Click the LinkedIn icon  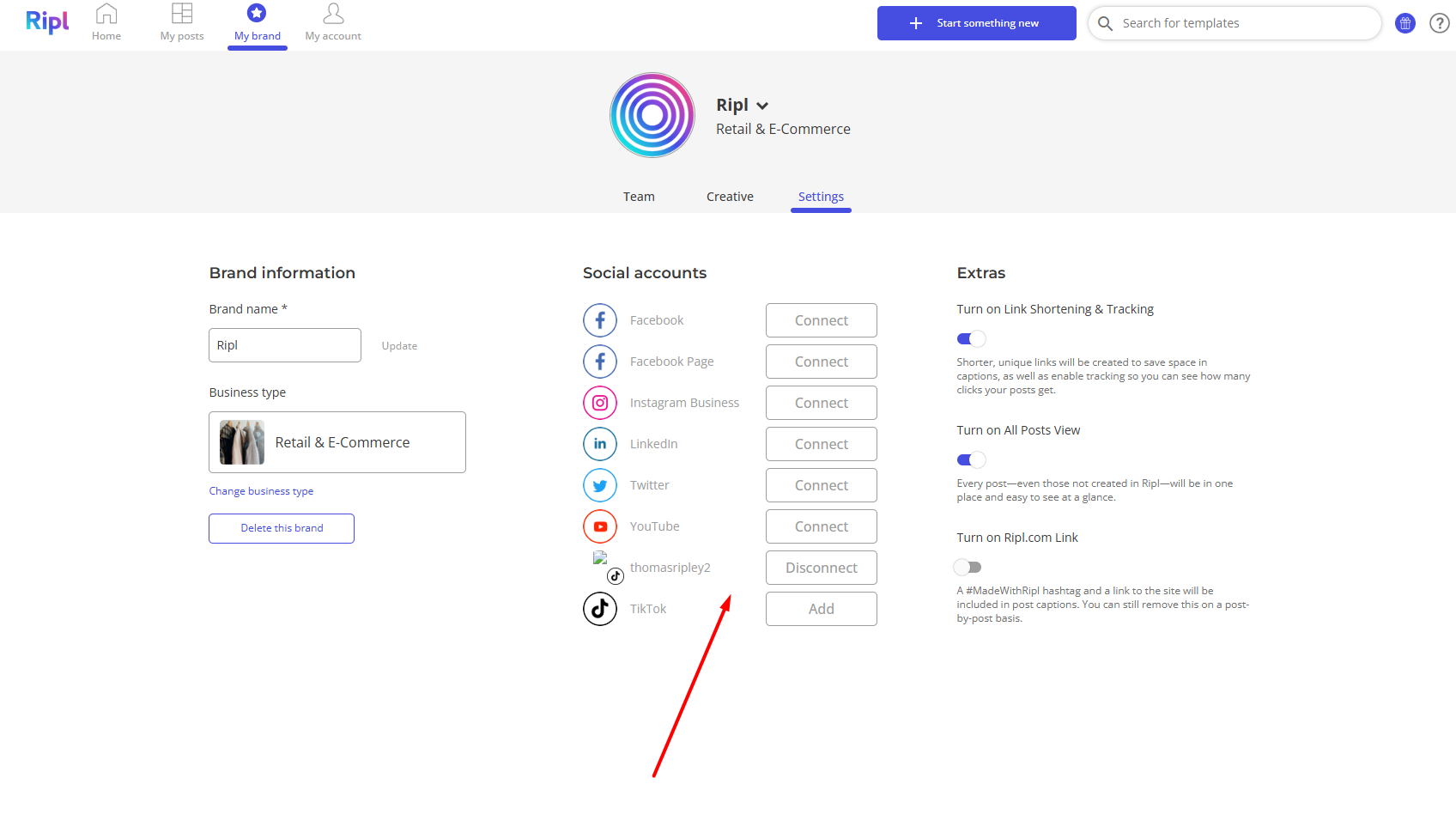tap(600, 444)
